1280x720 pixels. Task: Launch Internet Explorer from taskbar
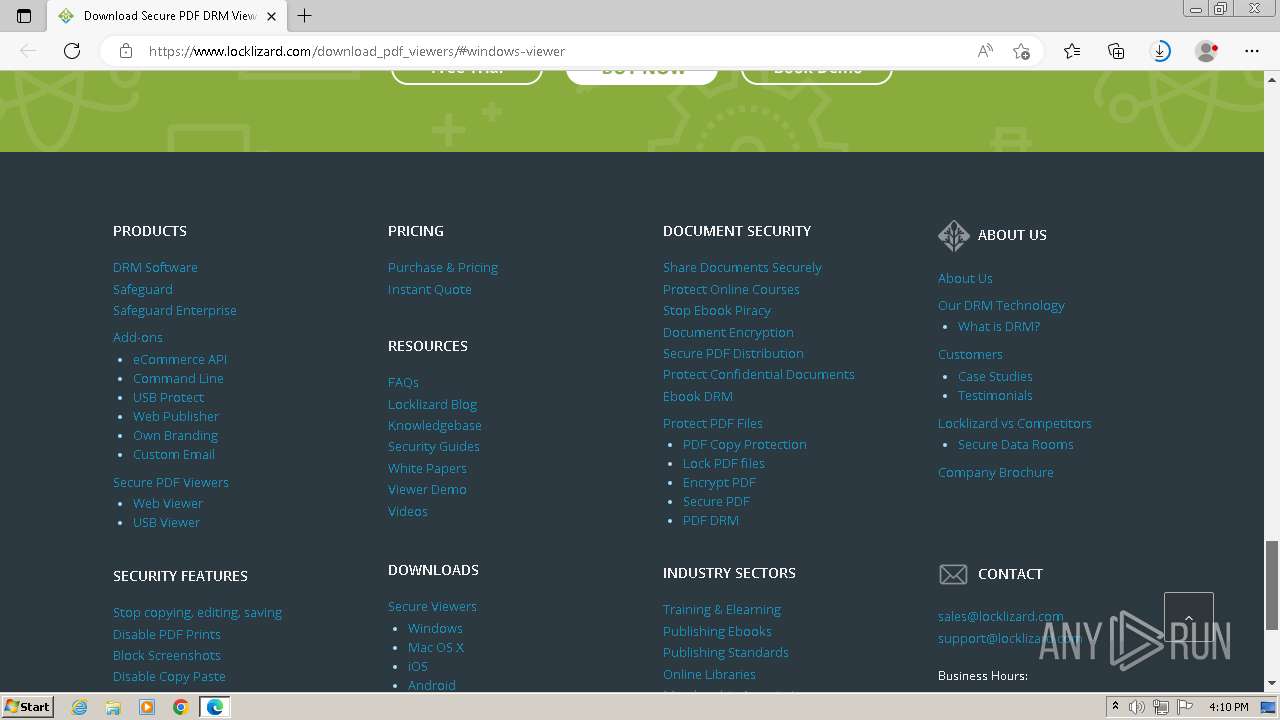[80, 707]
